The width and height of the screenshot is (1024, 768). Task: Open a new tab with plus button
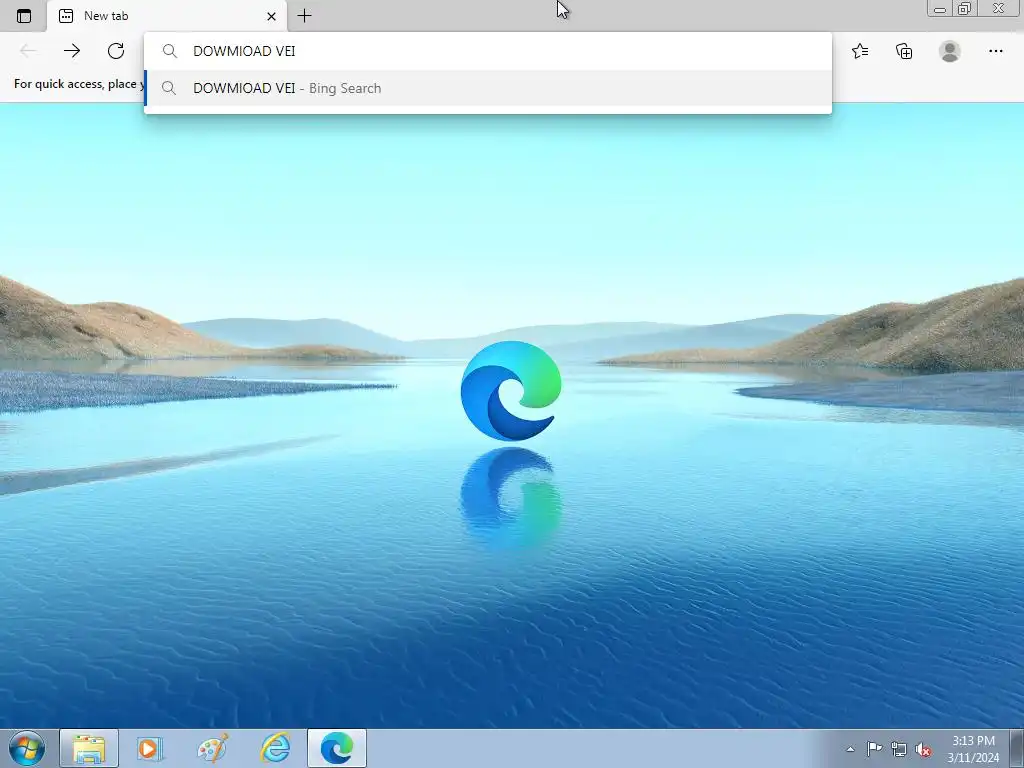pos(304,16)
